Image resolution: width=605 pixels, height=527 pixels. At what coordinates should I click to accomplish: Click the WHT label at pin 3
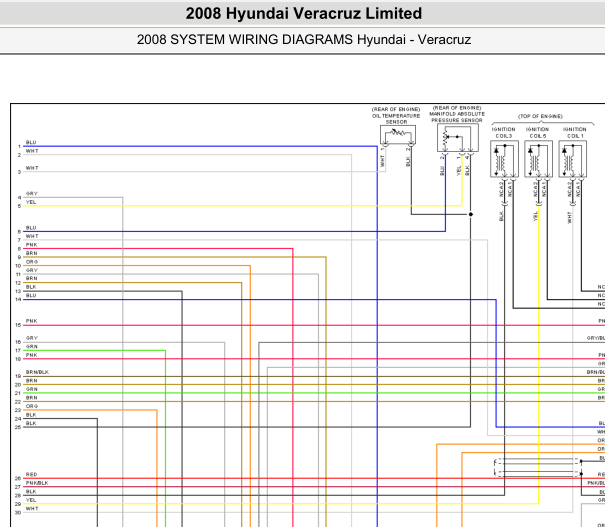click(32, 168)
